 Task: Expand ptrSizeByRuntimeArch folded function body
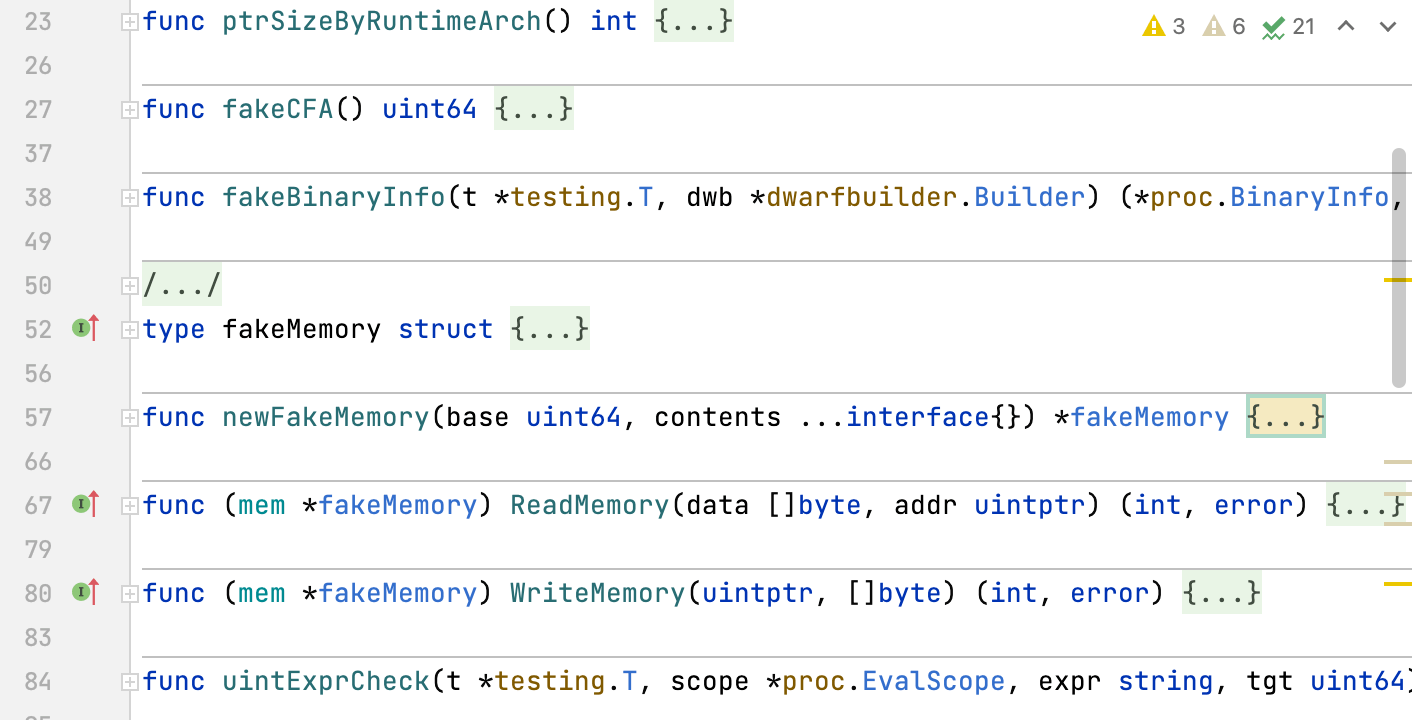pos(128,20)
